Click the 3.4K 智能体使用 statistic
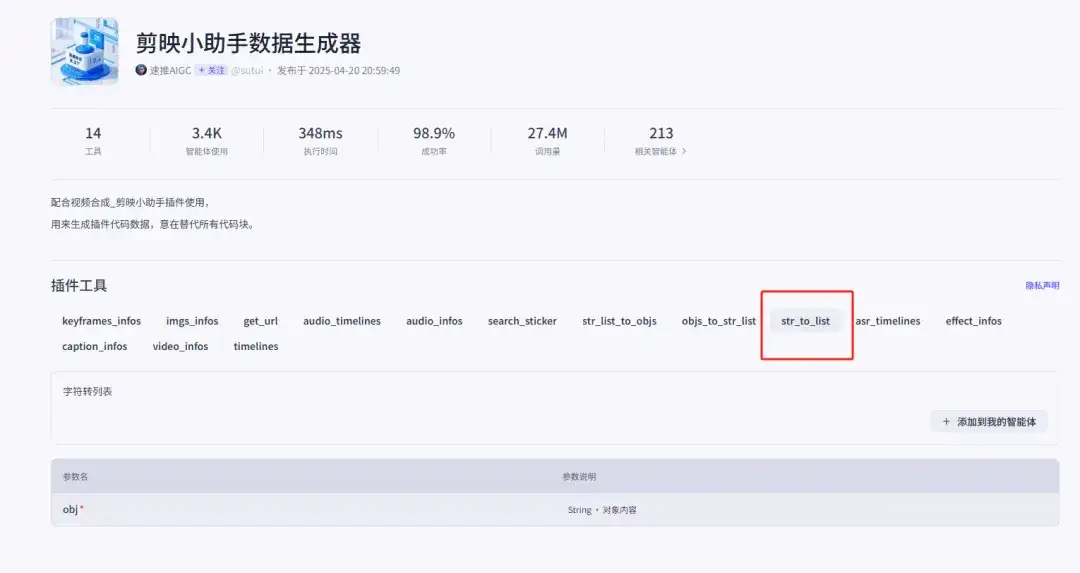This screenshot has width=1080, height=573. (x=207, y=140)
